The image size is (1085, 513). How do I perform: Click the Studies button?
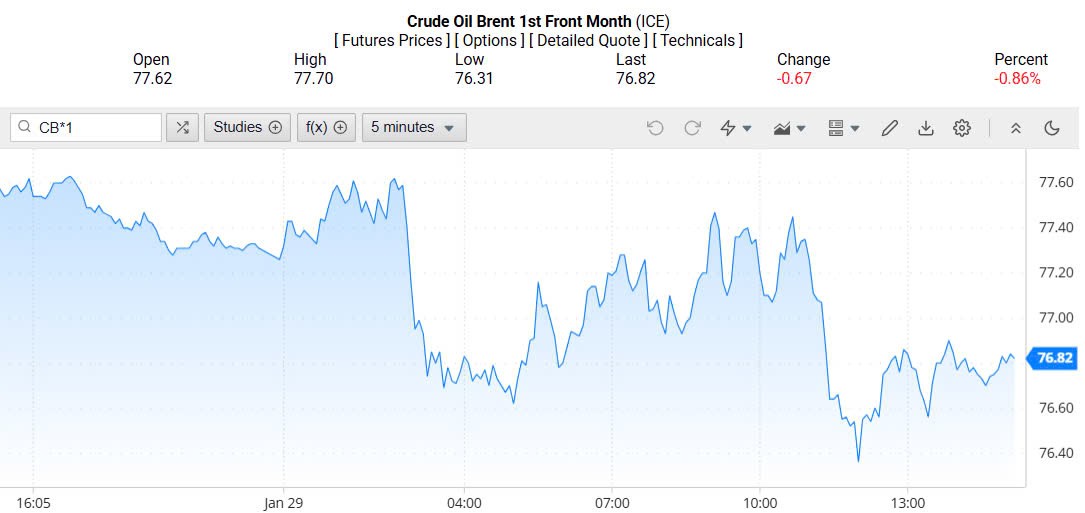(247, 127)
